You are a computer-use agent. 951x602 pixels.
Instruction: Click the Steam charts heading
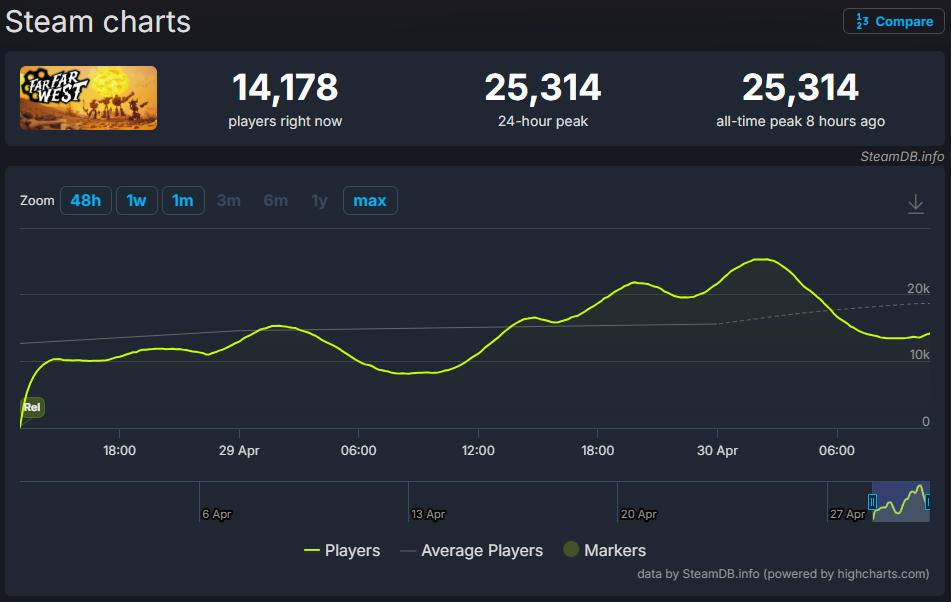(98, 22)
